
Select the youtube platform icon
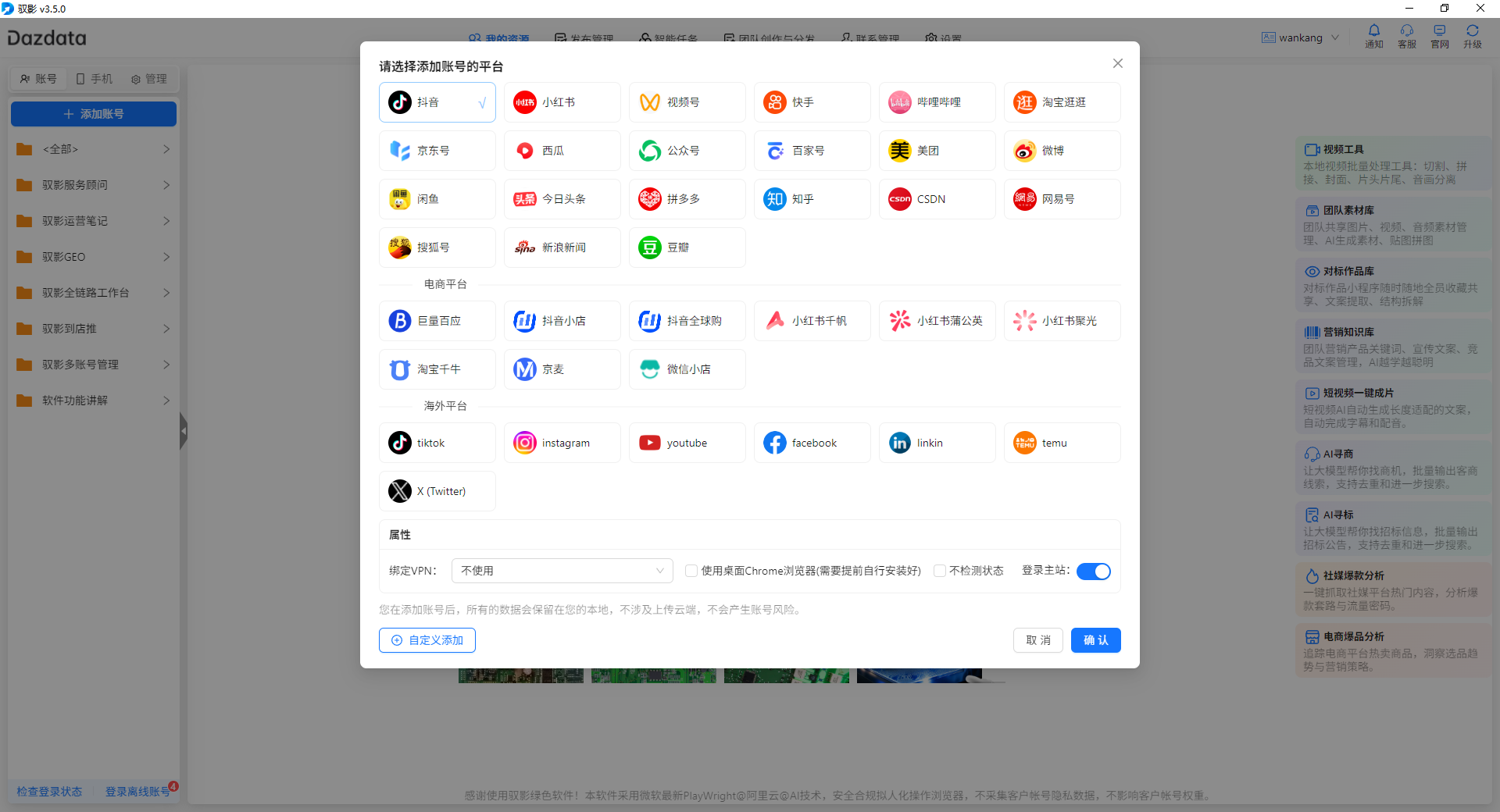[x=650, y=443]
